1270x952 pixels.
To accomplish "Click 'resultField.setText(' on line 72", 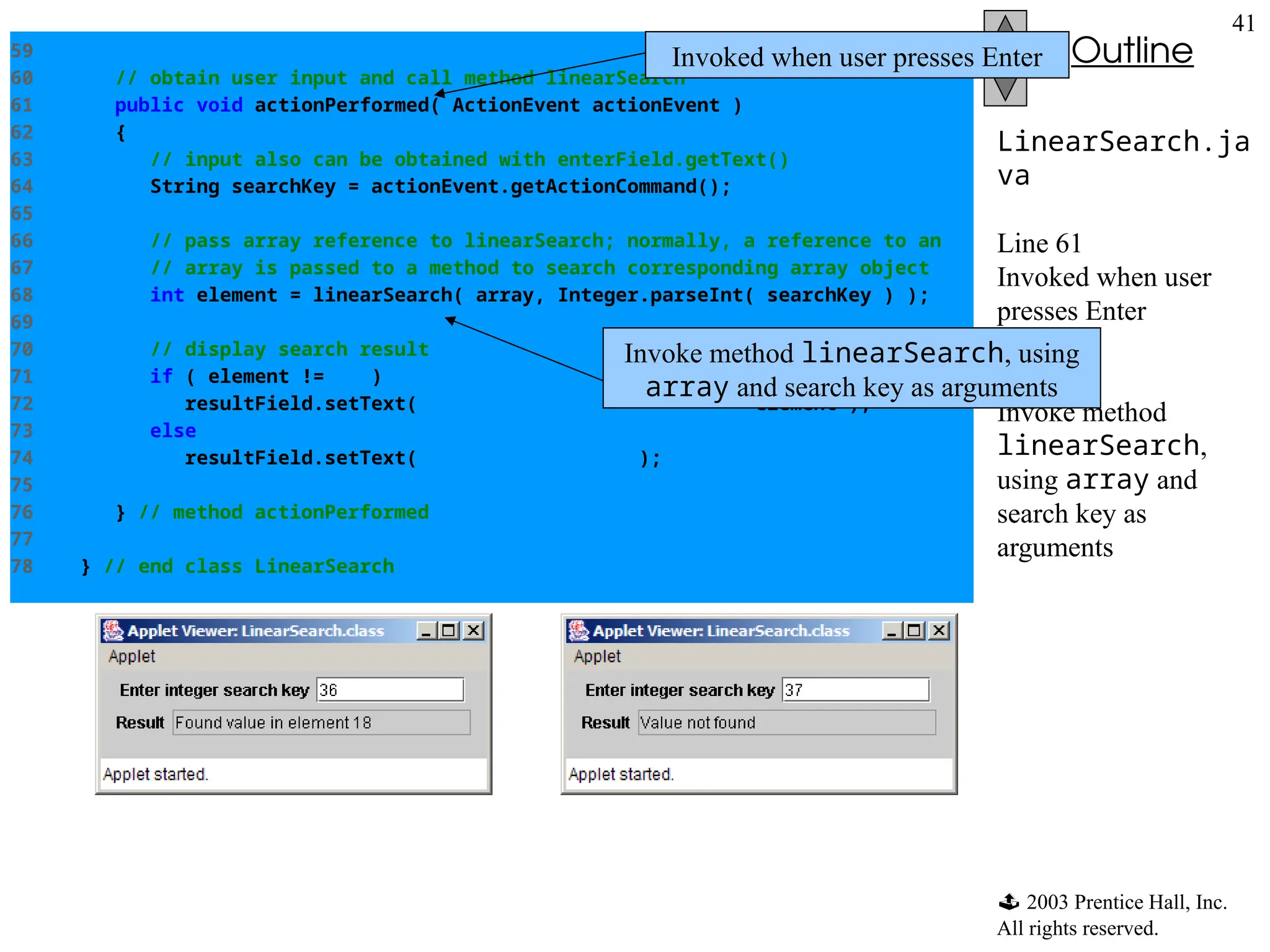I will coord(301,404).
